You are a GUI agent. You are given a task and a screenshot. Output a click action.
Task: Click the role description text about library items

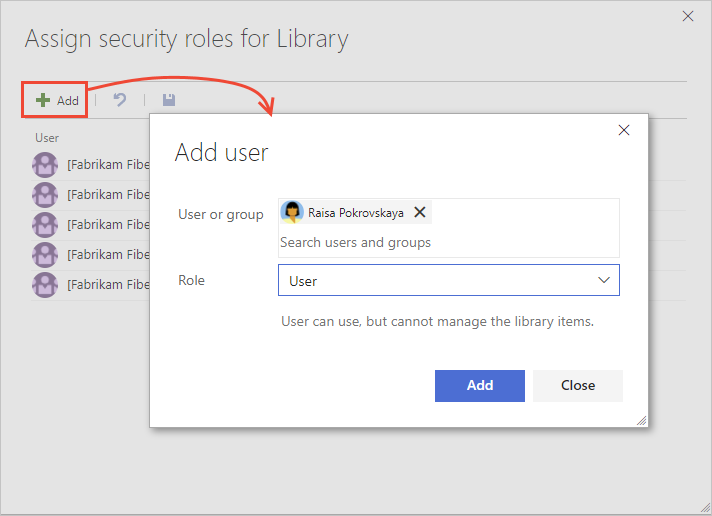437,322
